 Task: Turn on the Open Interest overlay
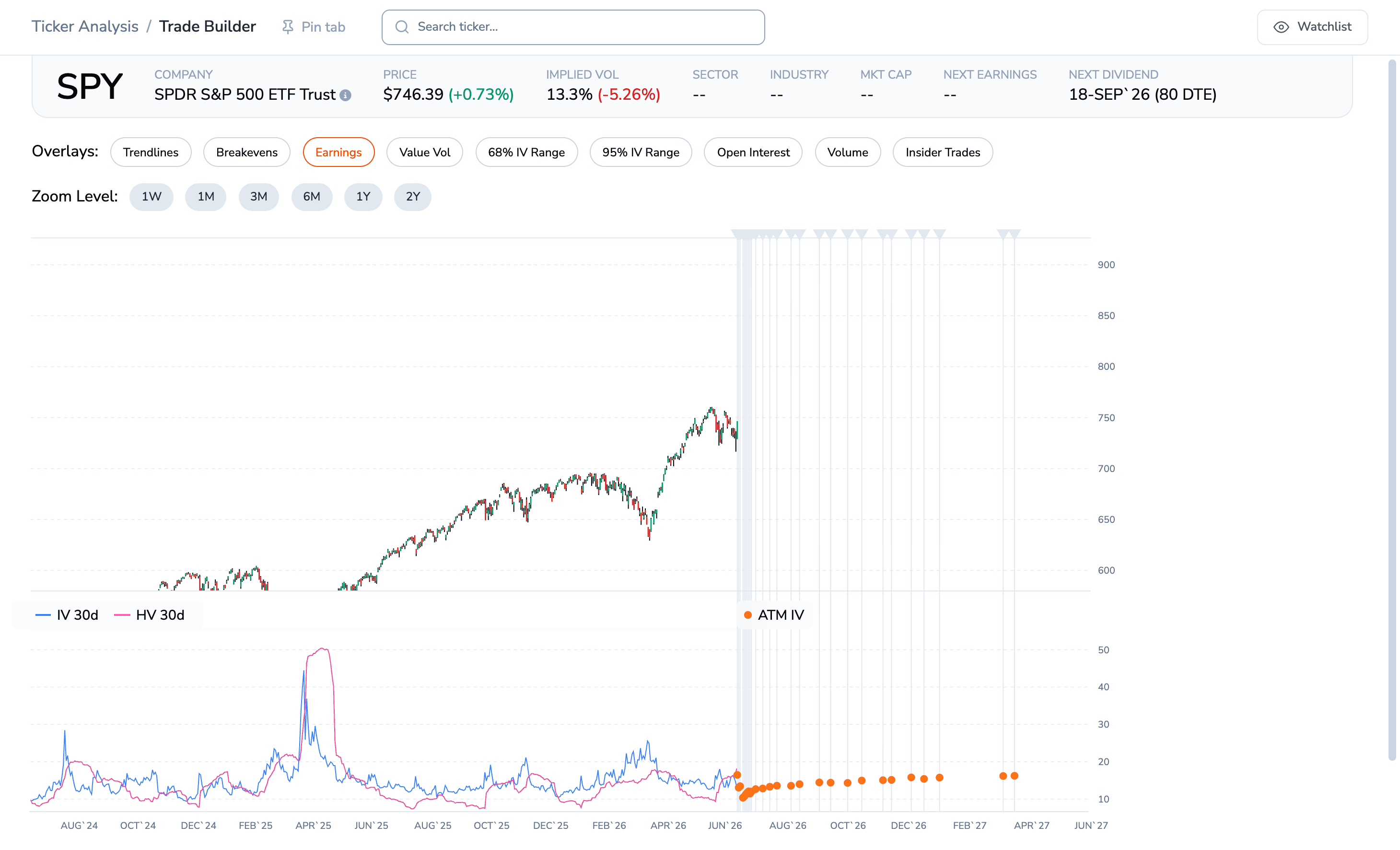tap(753, 153)
